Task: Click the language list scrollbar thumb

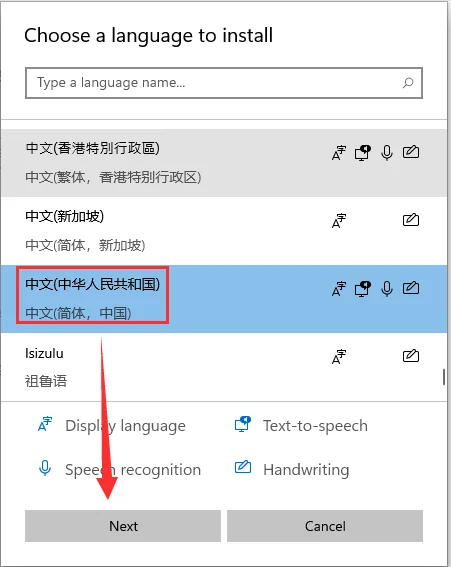Action: click(x=444, y=377)
